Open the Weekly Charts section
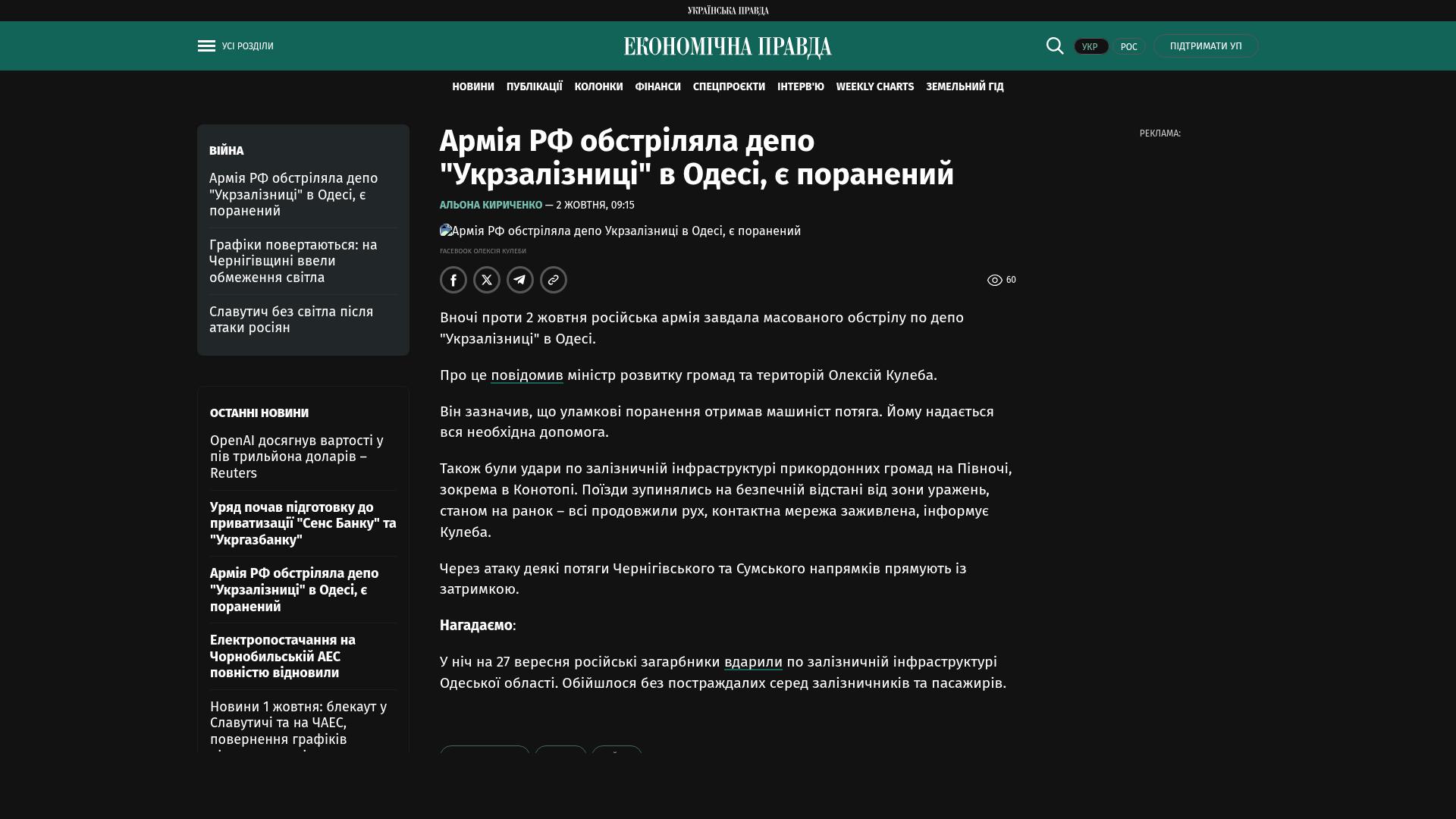This screenshot has height=819, width=1456. coord(874,87)
